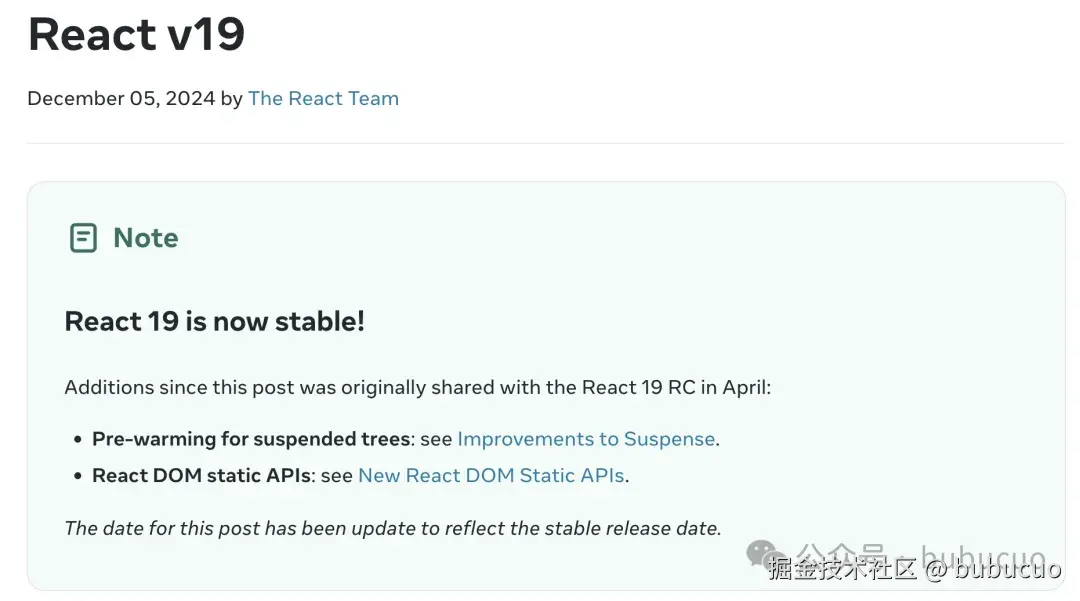Image resolution: width=1080 pixels, height=601 pixels.
Task: Click the React v19 page title
Action: (137, 34)
